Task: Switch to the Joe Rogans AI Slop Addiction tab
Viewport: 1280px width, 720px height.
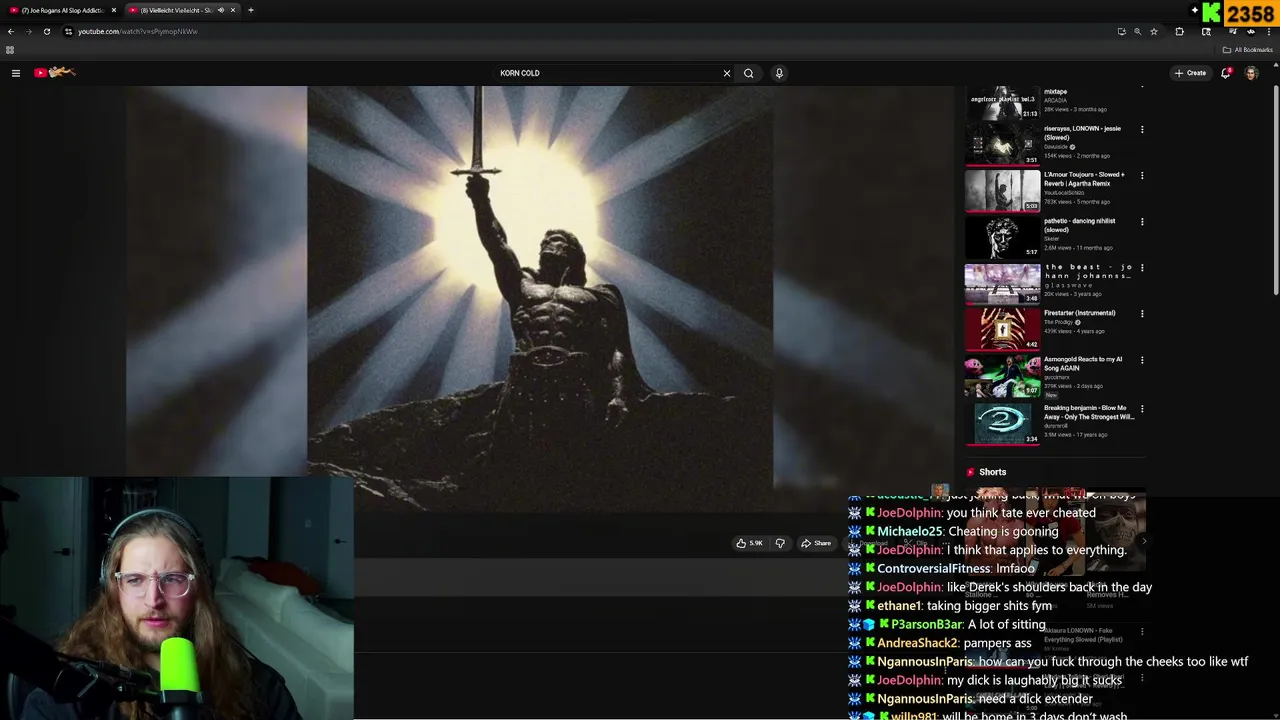Action: [x=62, y=10]
